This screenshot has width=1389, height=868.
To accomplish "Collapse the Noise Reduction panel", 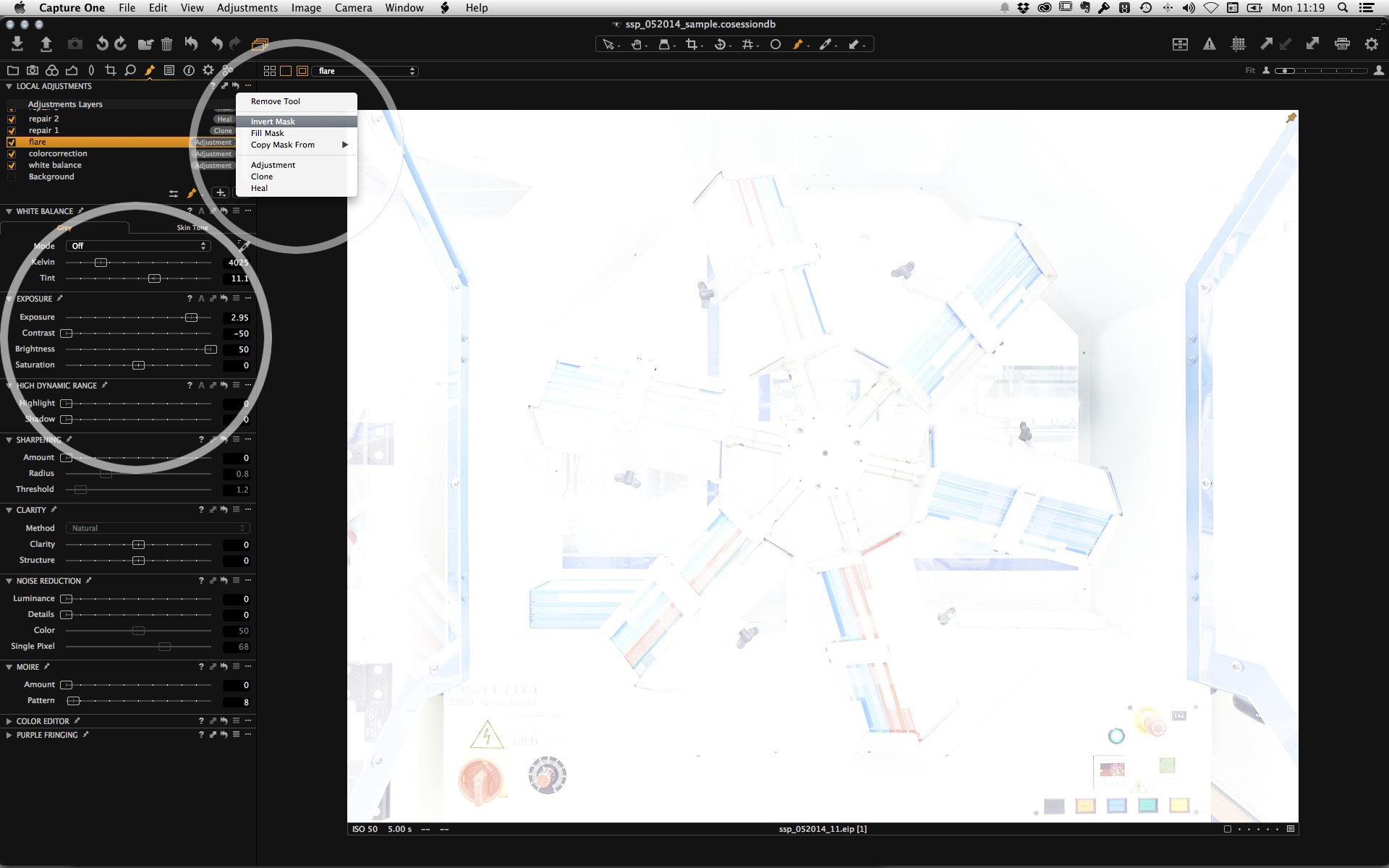I will click(x=9, y=581).
